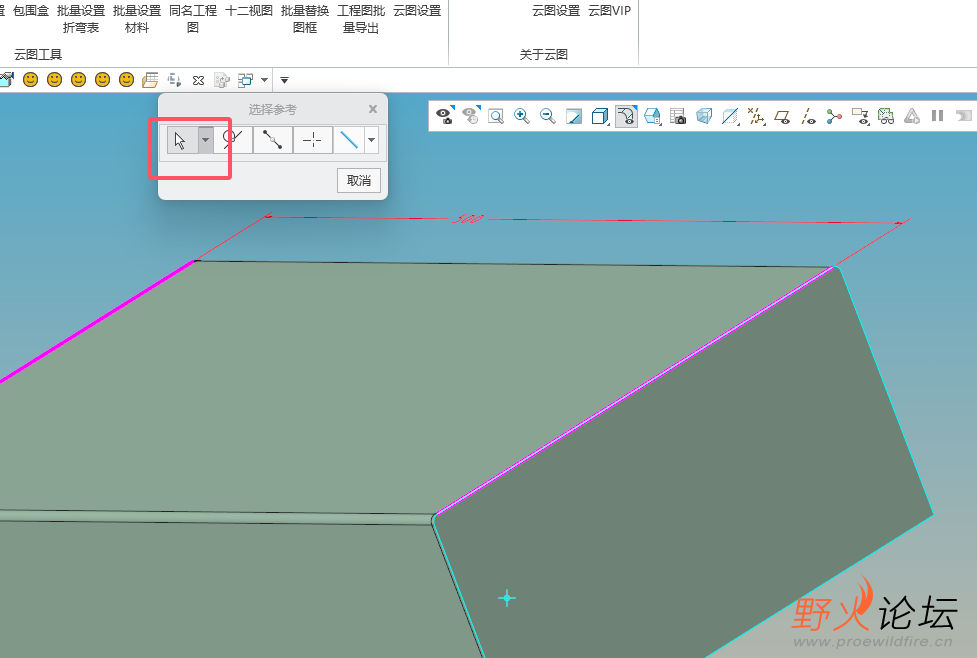Open the switch windows dropdown arrow

click(x=264, y=80)
